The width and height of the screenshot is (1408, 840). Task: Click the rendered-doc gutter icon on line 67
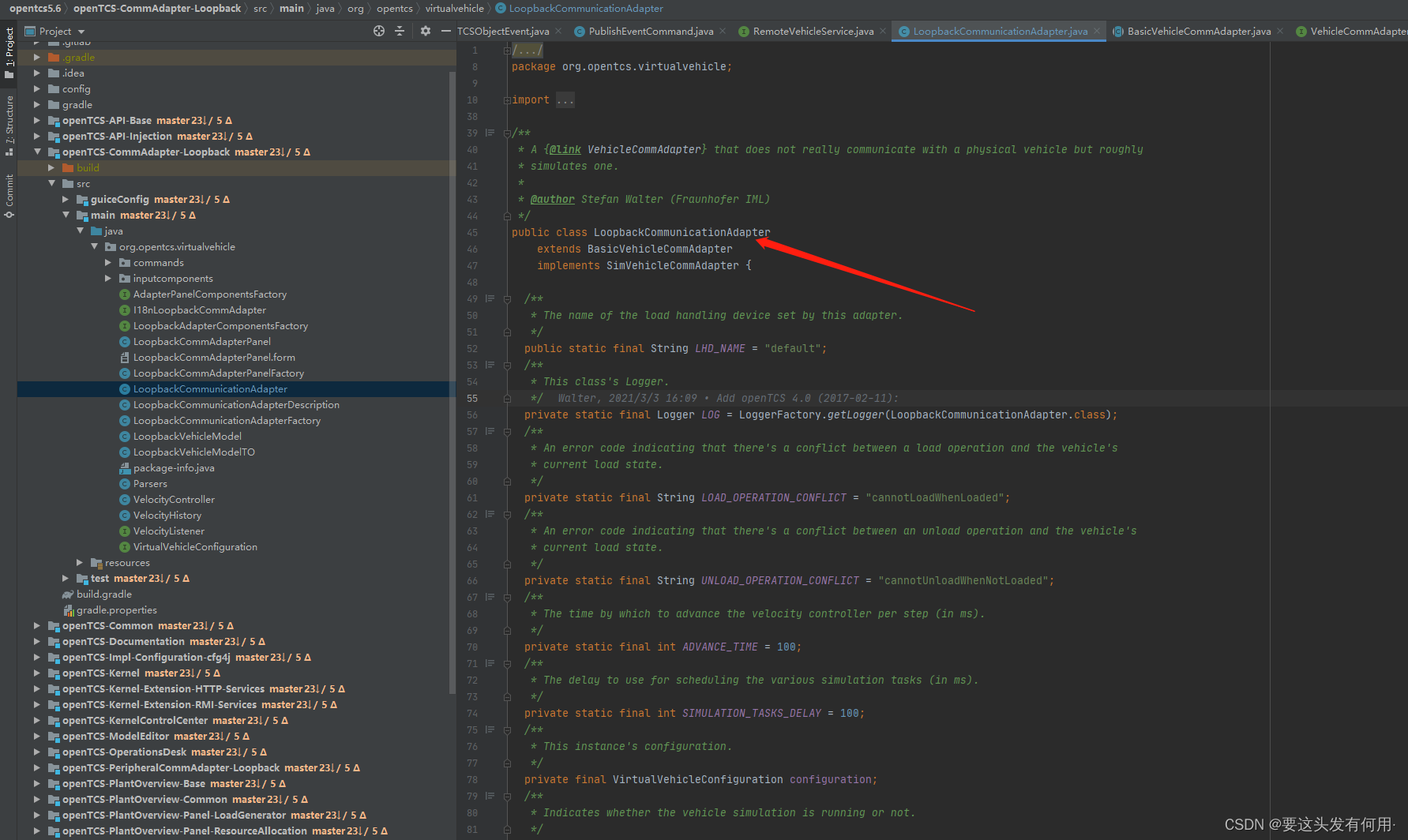(490, 597)
